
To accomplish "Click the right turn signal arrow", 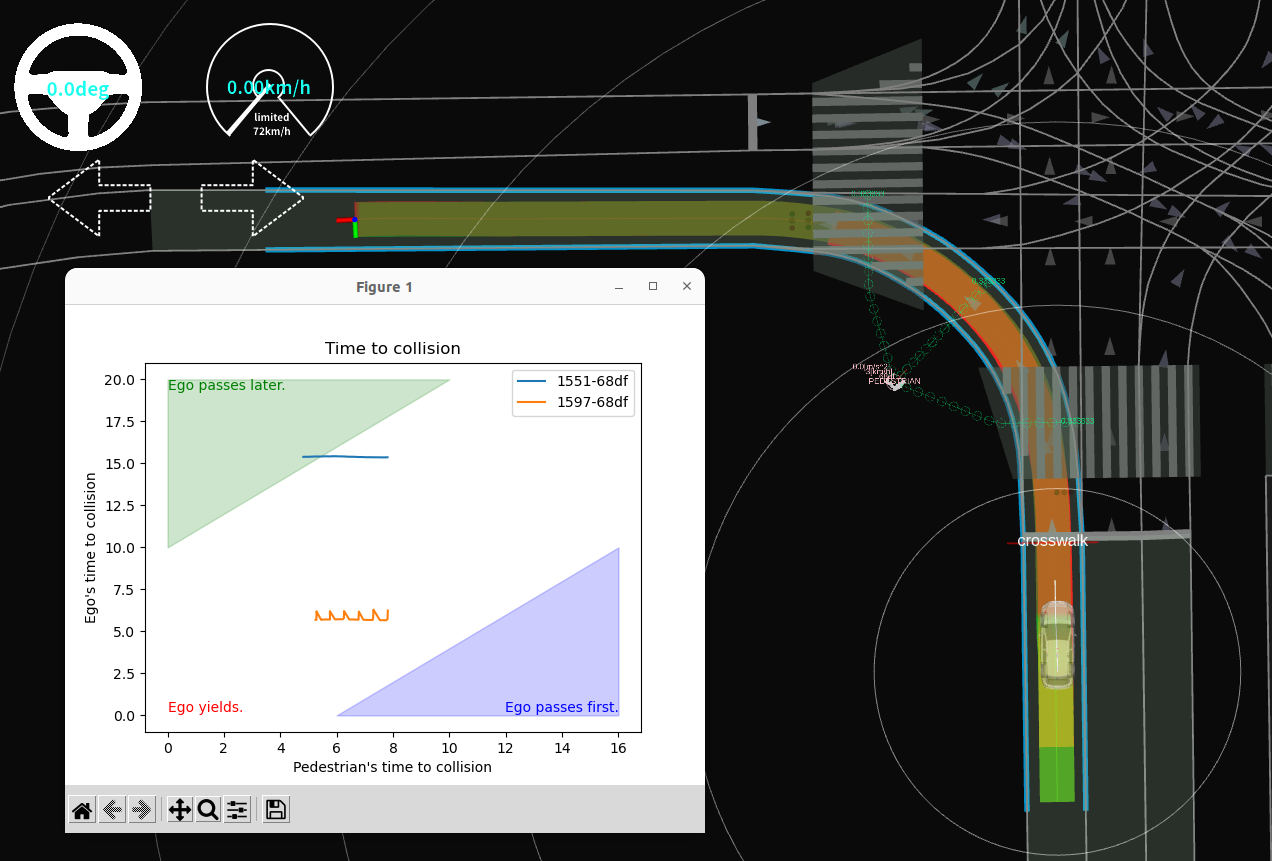I will pos(252,198).
